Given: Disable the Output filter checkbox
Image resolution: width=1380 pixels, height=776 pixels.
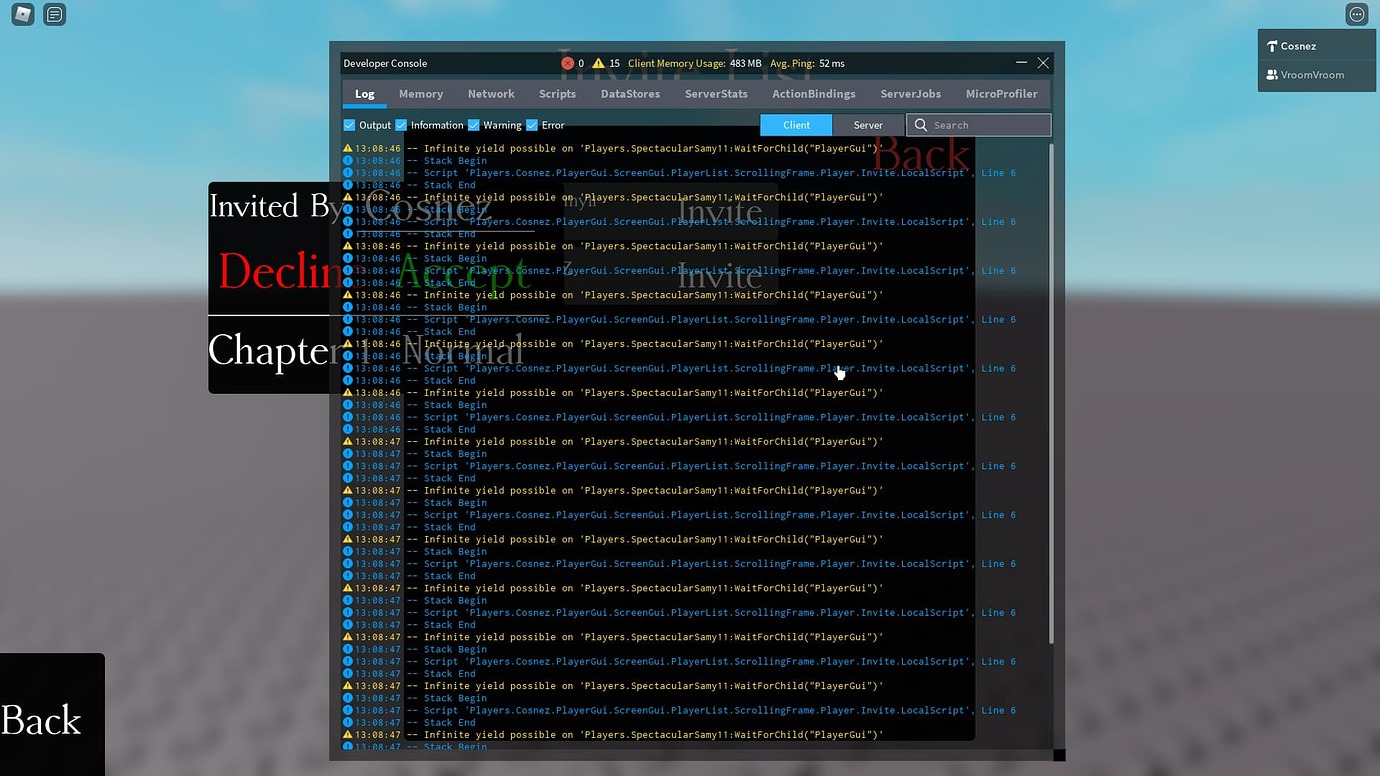Looking at the screenshot, I should [x=350, y=125].
